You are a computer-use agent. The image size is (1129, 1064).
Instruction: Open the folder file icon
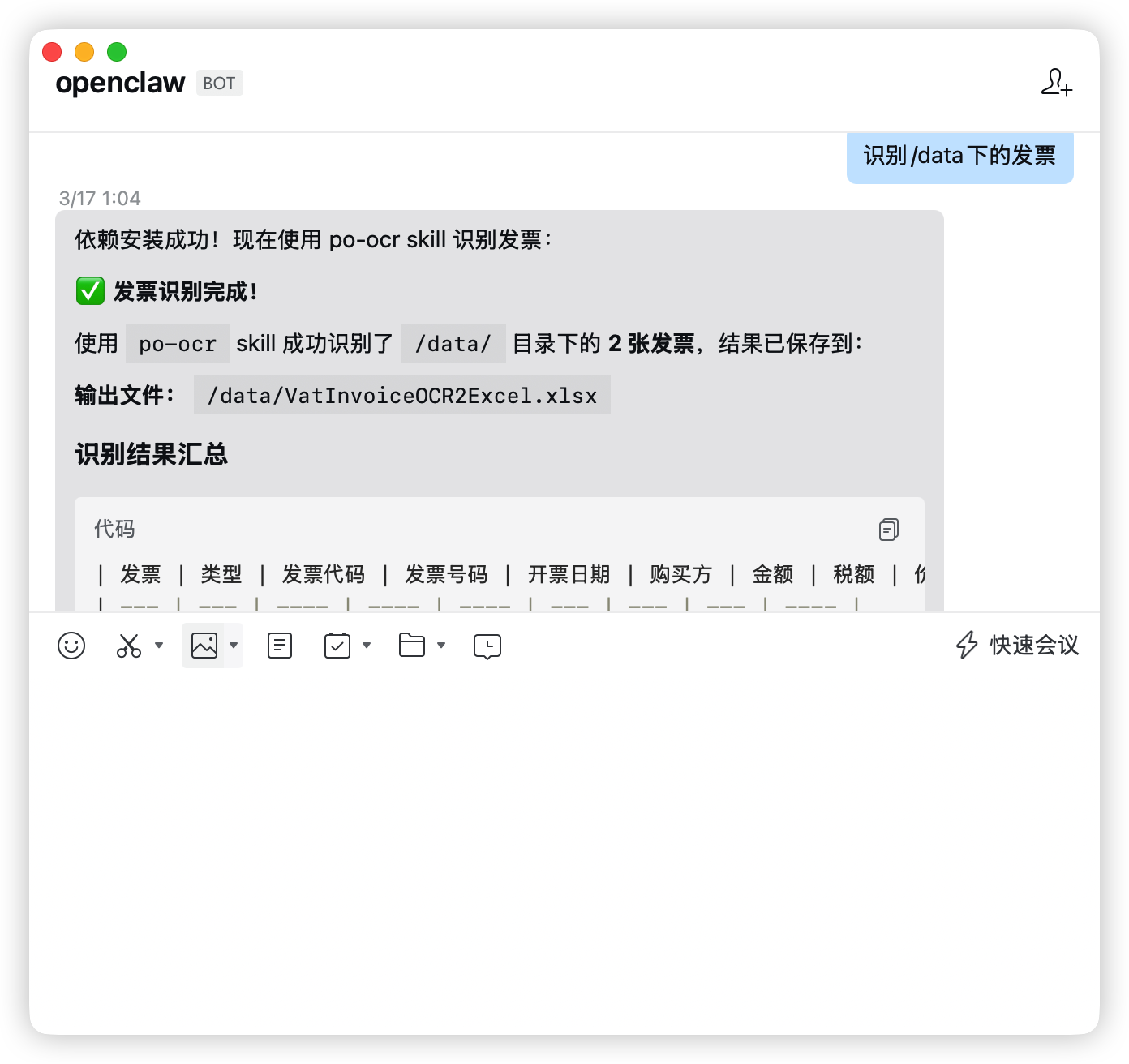coord(412,646)
